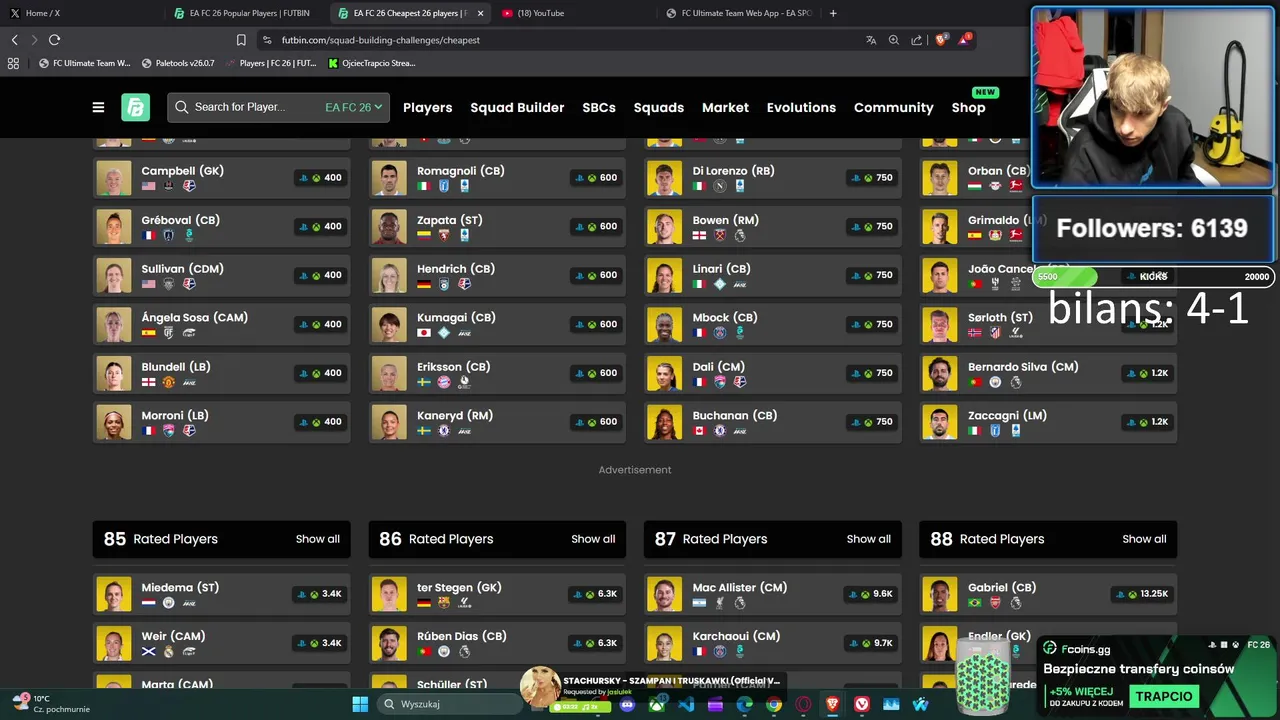
Task: Open the SBCs menu
Action: point(599,107)
